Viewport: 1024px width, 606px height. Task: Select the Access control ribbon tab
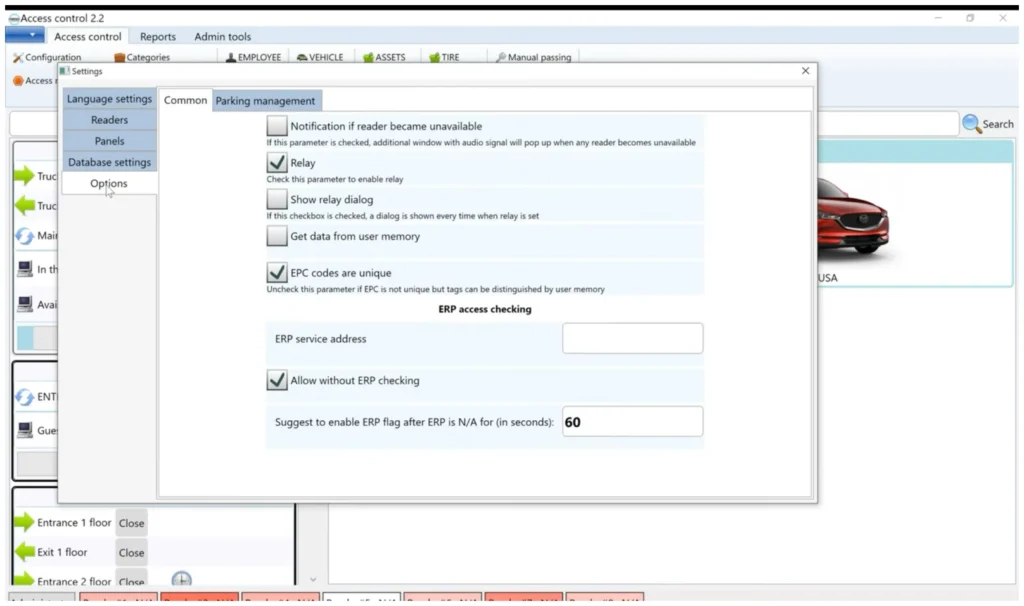click(88, 37)
